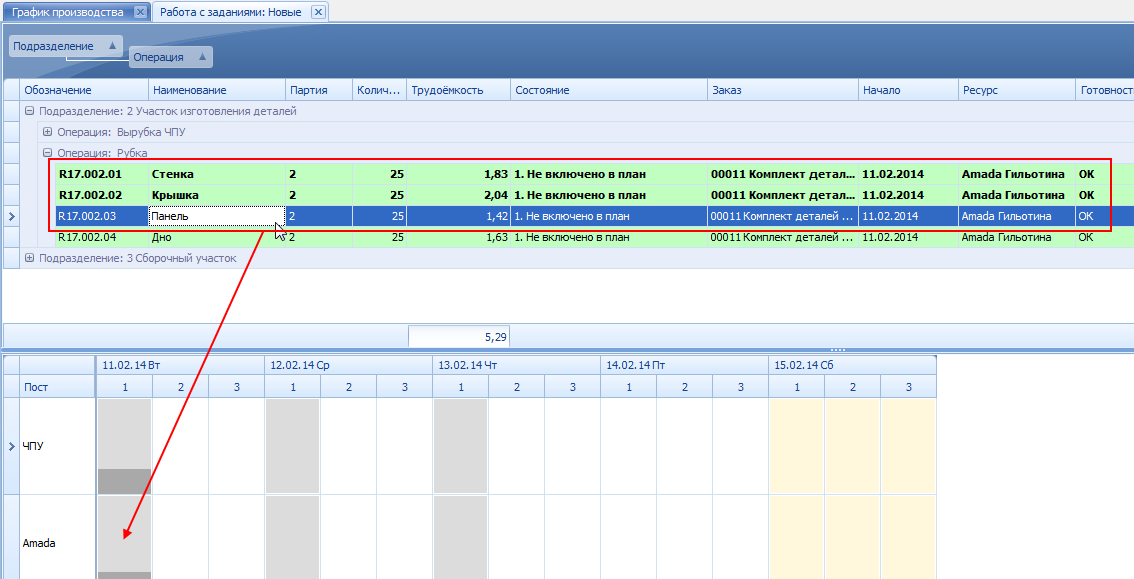
Task: Select the R17.002.02 designation cell
Action: [x=102, y=195]
